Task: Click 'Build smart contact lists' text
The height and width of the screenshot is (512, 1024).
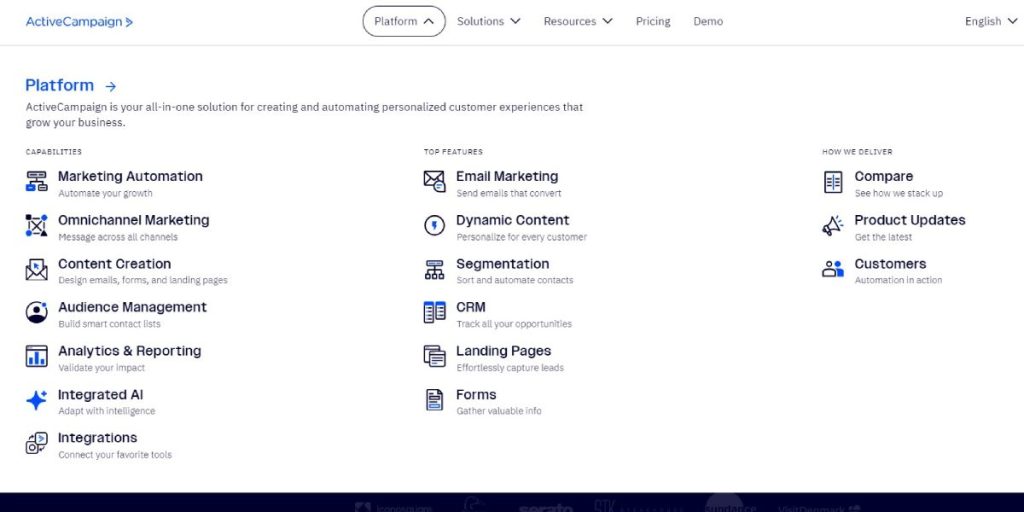Action: 109,324
